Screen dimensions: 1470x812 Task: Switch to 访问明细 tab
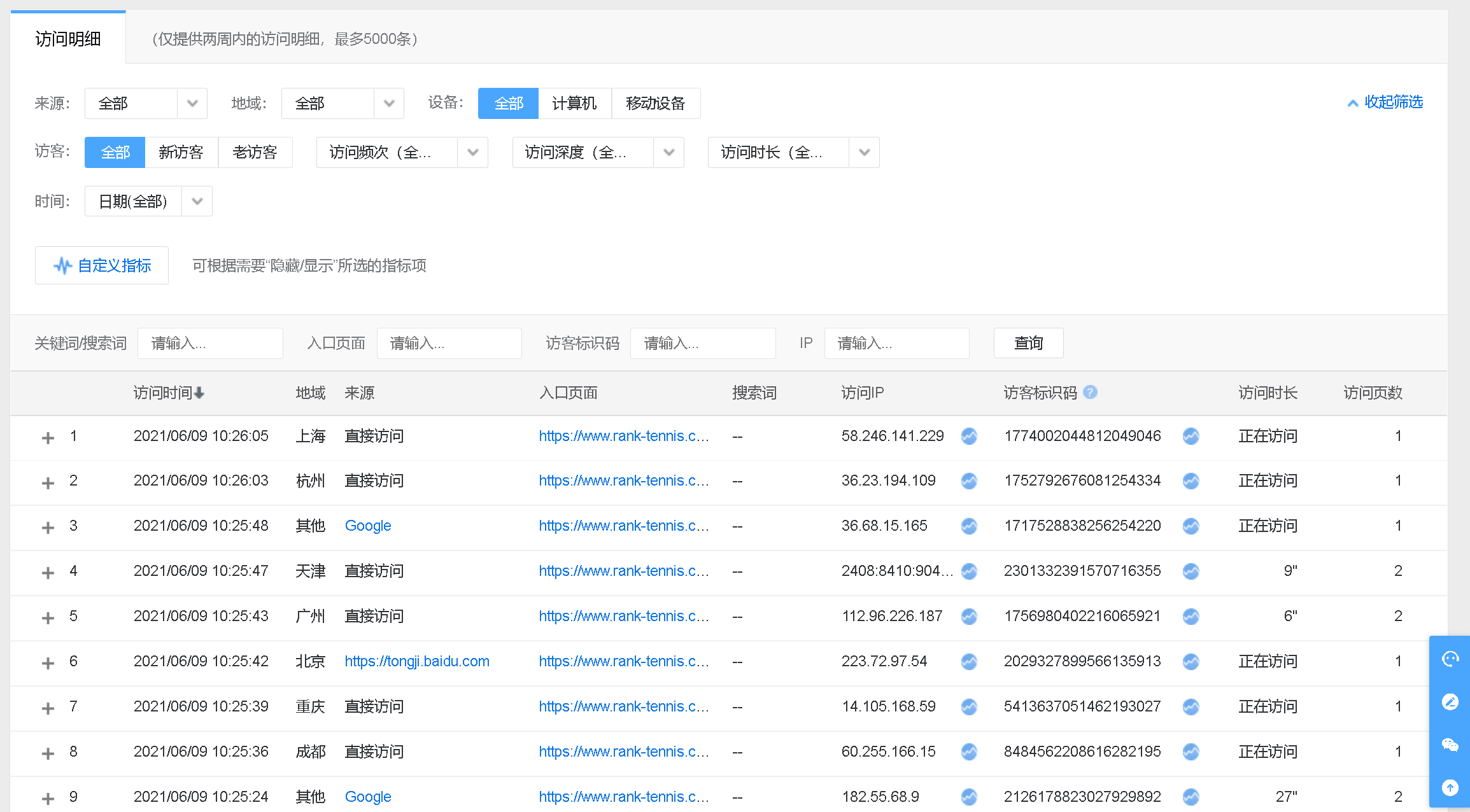pyautogui.click(x=68, y=39)
